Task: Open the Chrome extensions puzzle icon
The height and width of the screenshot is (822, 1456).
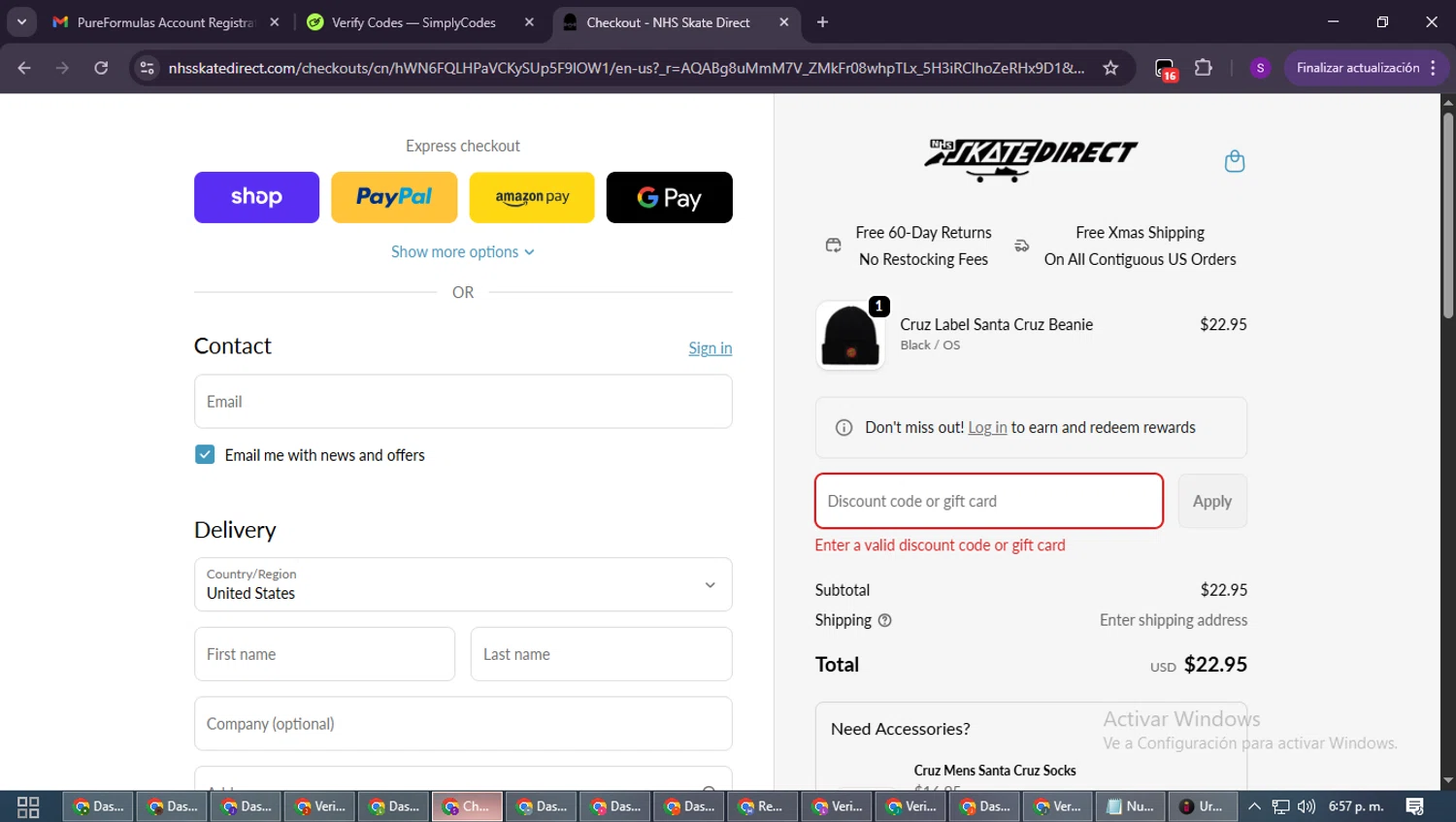Action: (1203, 68)
